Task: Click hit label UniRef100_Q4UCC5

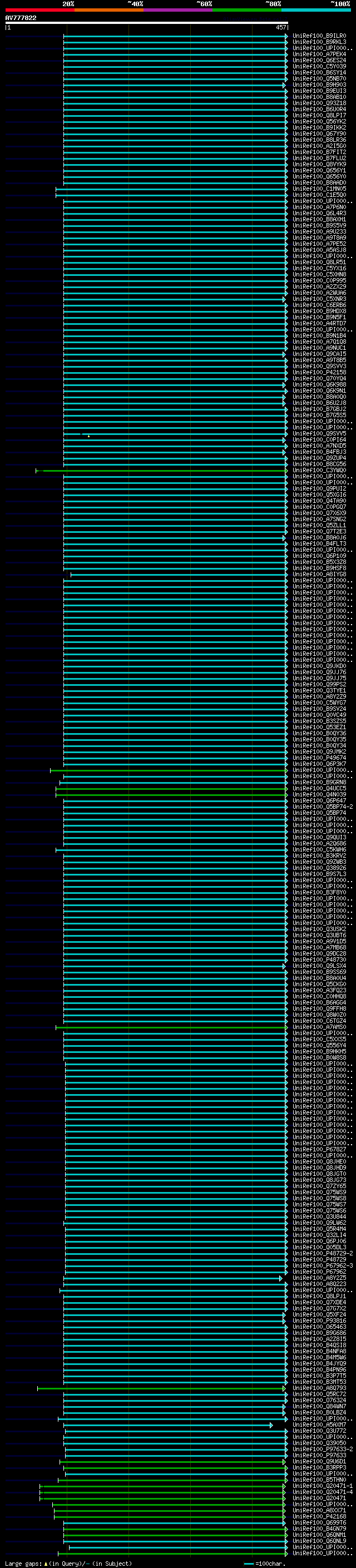Action: pyautogui.click(x=319, y=789)
